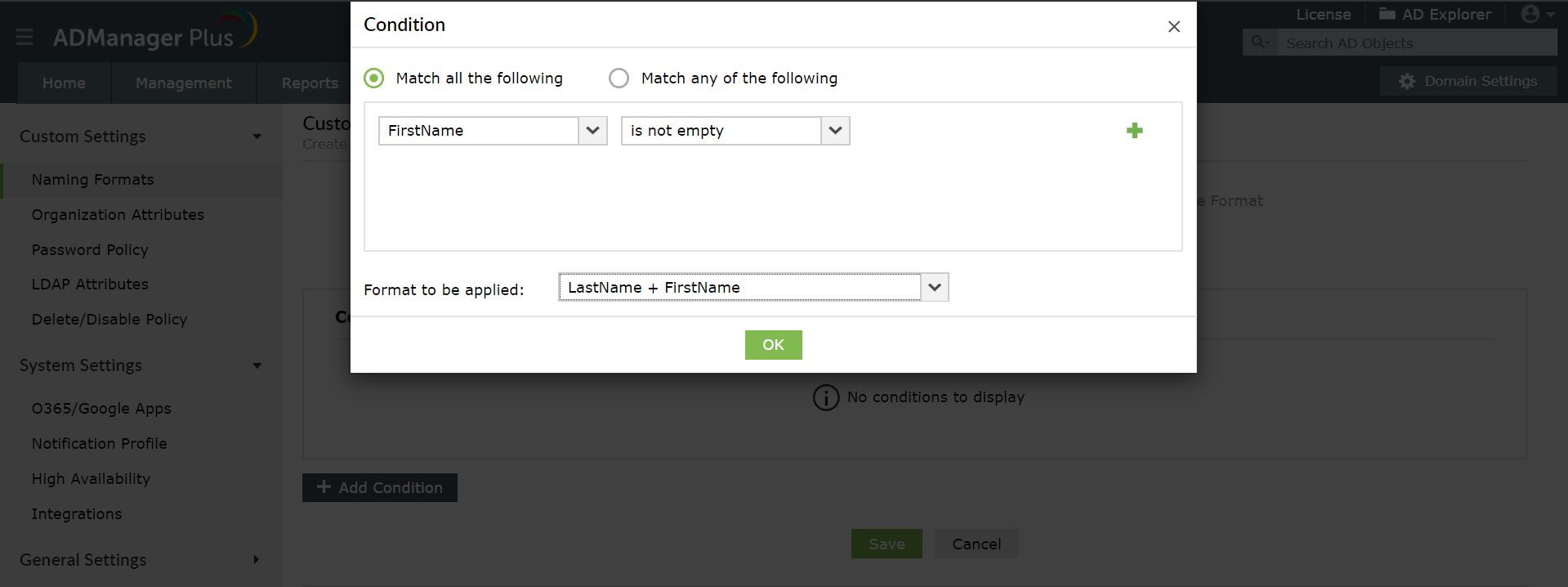
Task: Expand the 'Format to be applied' dropdown arrow
Action: click(x=935, y=288)
